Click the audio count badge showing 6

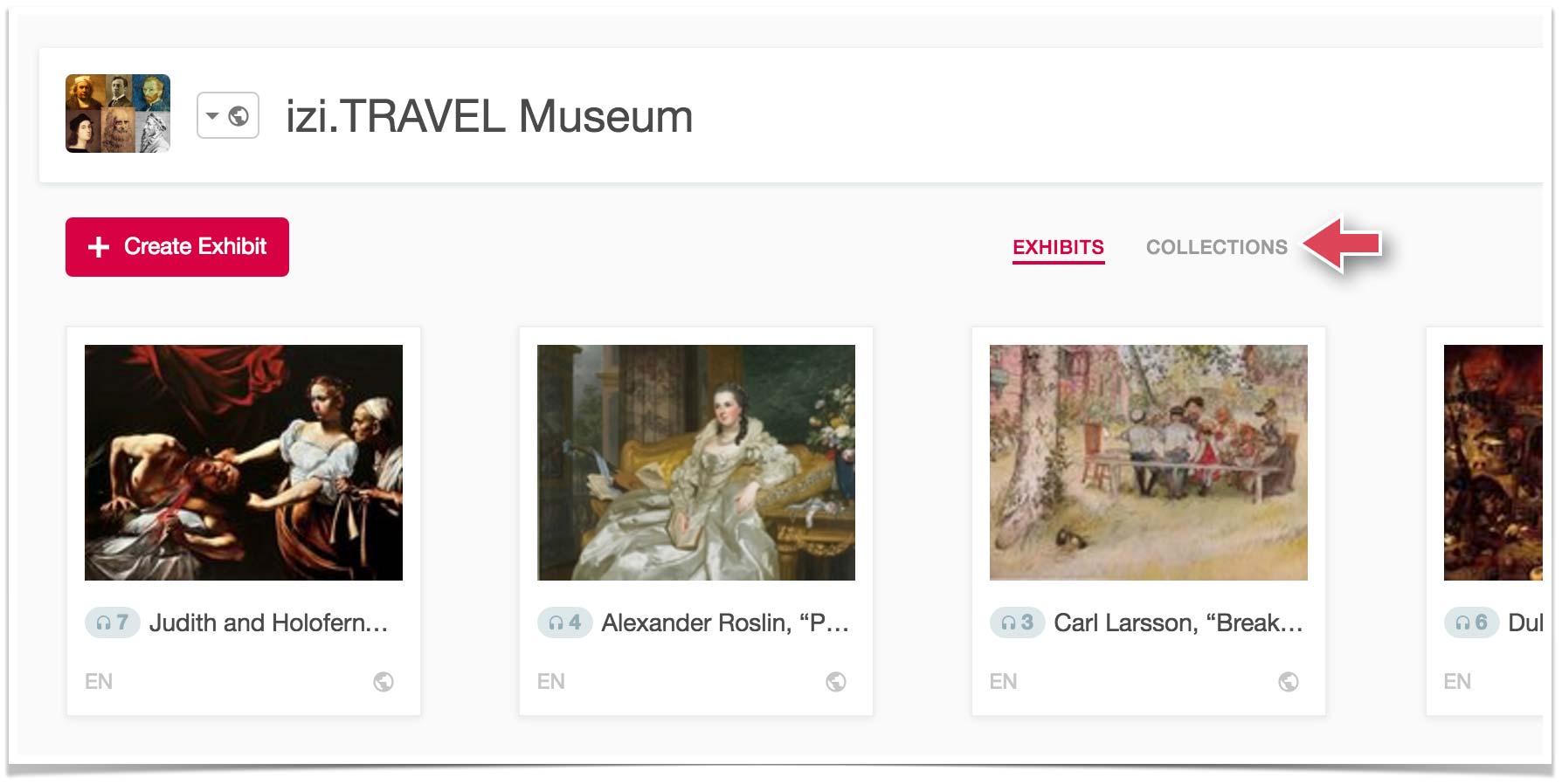pos(1471,622)
